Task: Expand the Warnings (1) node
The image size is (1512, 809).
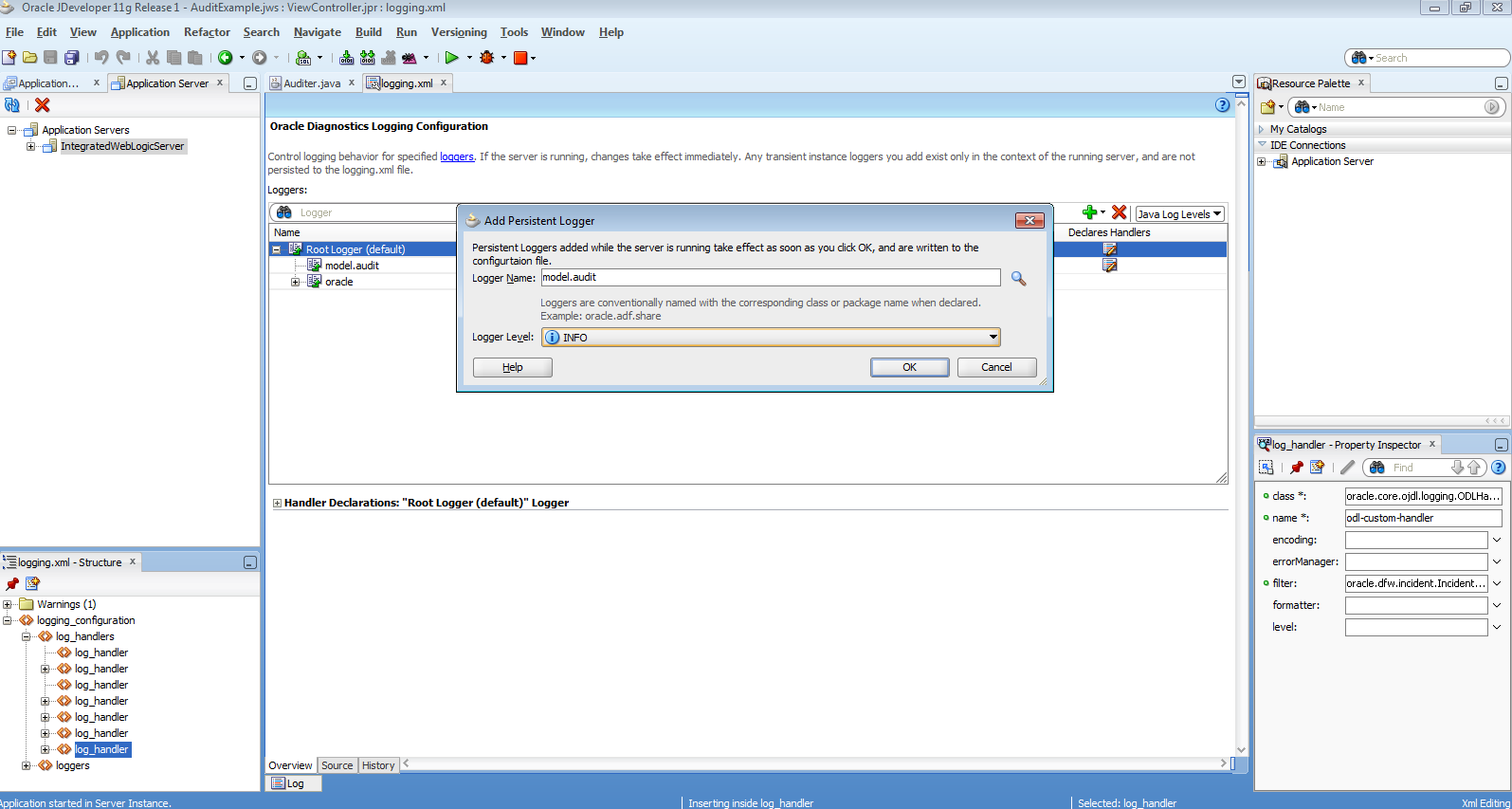Action: (x=8, y=604)
